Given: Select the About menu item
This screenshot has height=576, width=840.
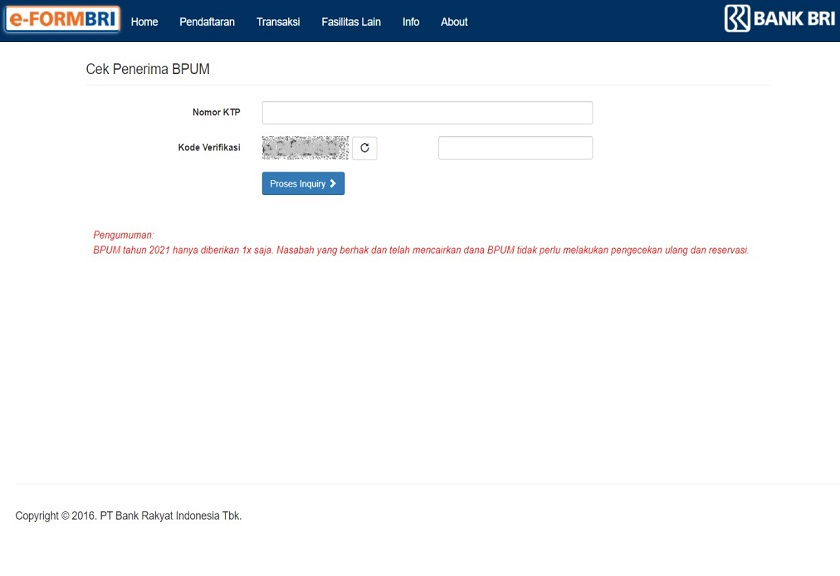Looking at the screenshot, I should [x=454, y=22].
